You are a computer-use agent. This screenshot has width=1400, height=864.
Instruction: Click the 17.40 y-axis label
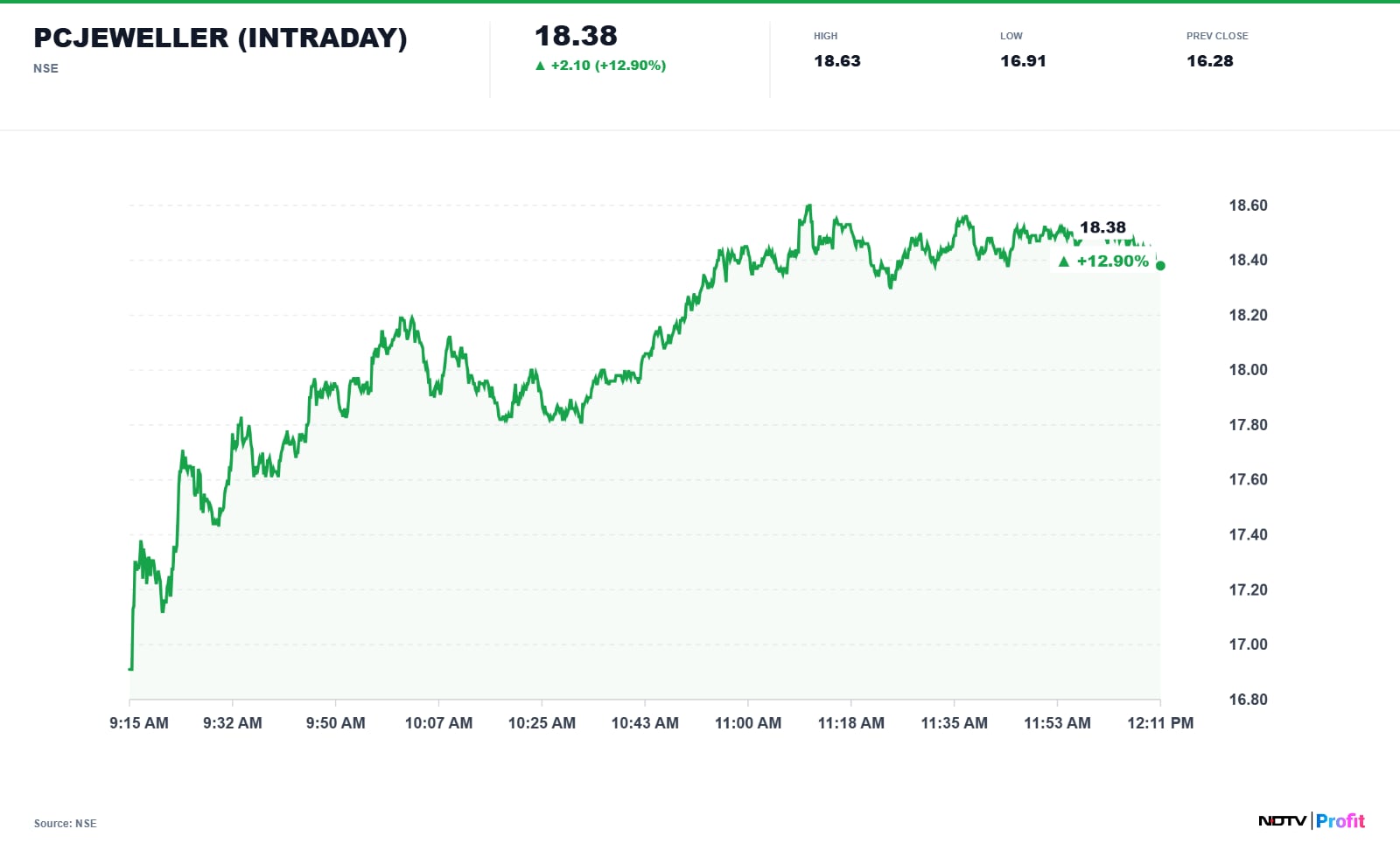click(x=1248, y=534)
